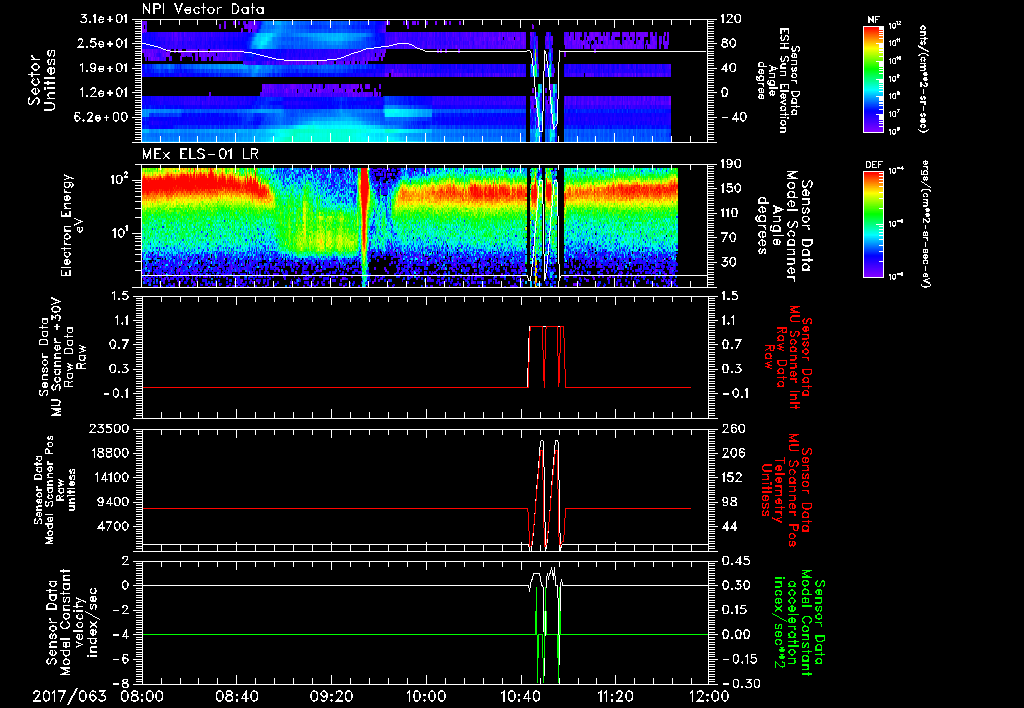Select the NPI Vector Data panel title

[203, 8]
